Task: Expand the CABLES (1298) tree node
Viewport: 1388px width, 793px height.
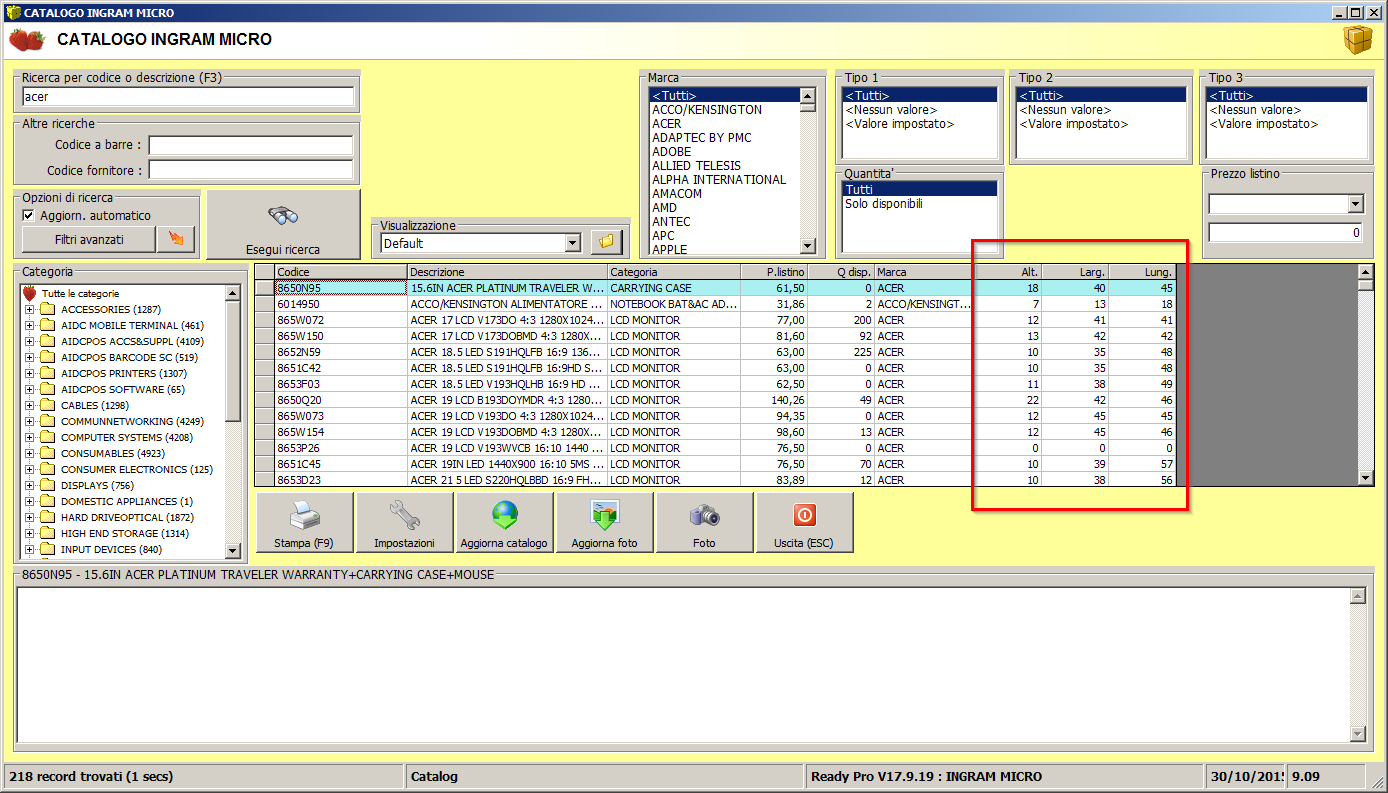Action: tap(29, 405)
